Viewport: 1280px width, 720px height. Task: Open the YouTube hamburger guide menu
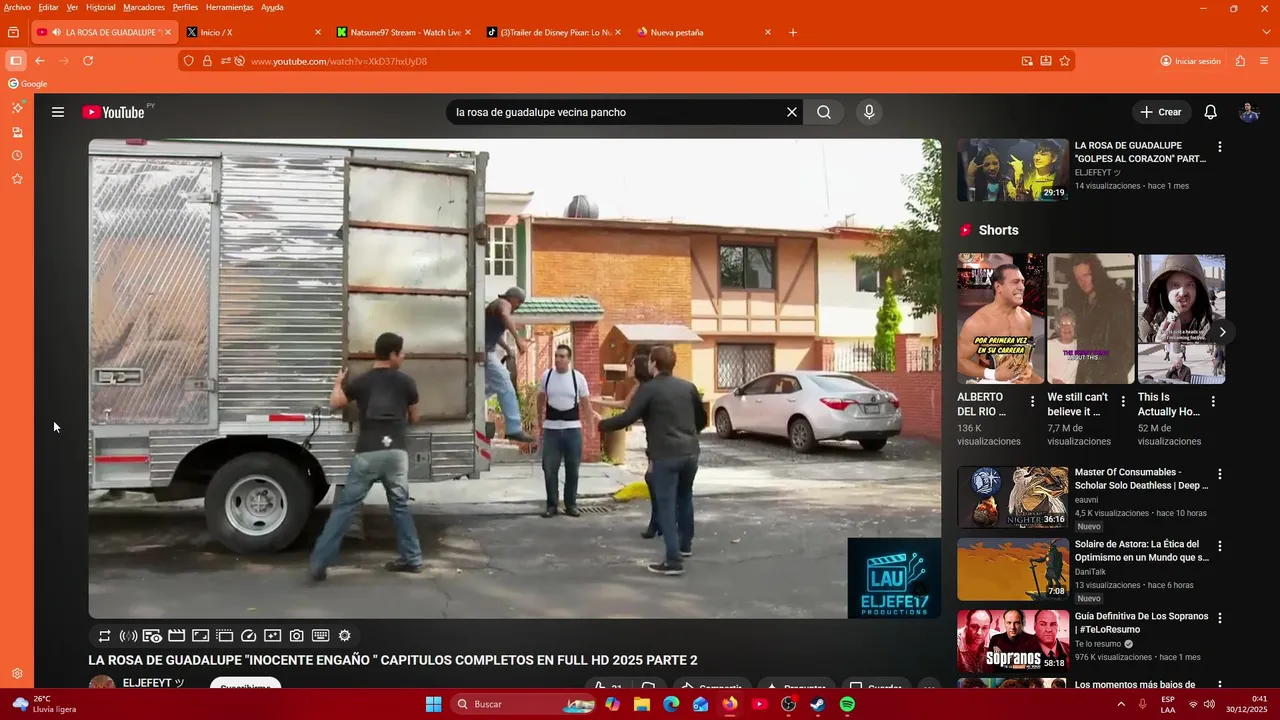click(x=58, y=112)
